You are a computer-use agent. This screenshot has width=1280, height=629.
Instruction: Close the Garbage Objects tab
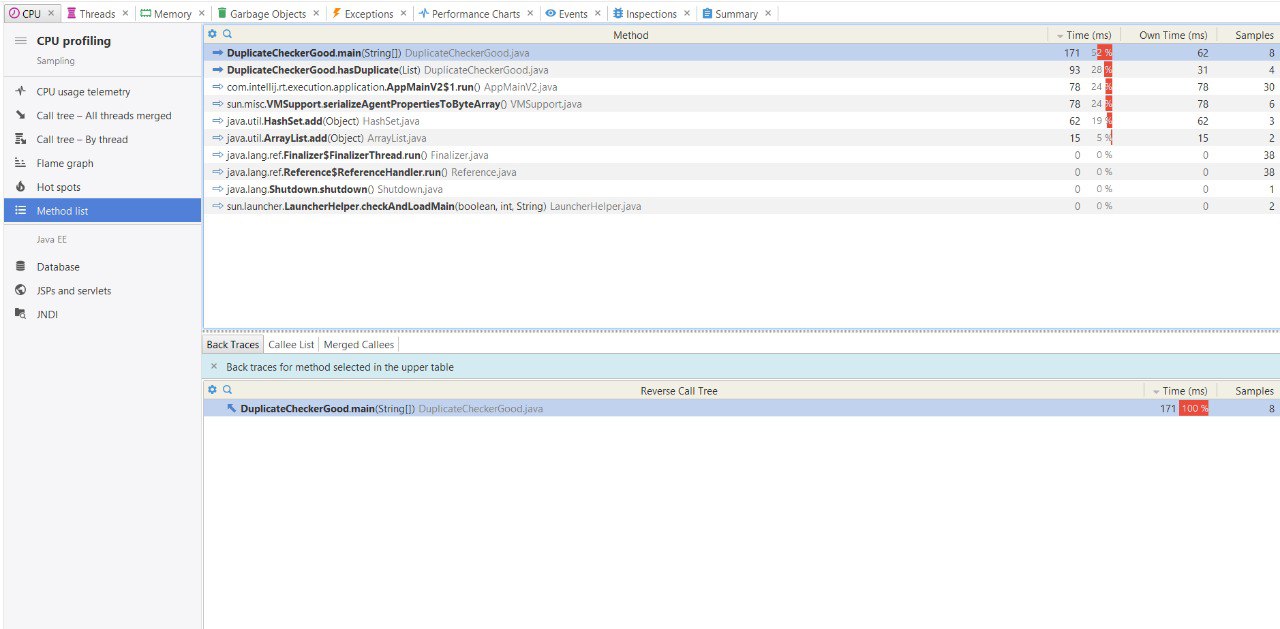tap(316, 14)
